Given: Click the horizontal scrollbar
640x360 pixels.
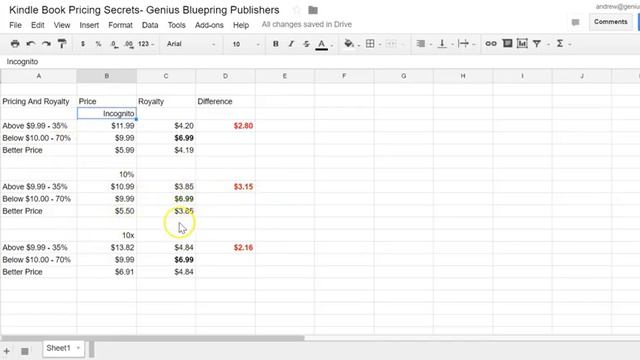Looking at the screenshot, I should pos(153,338).
